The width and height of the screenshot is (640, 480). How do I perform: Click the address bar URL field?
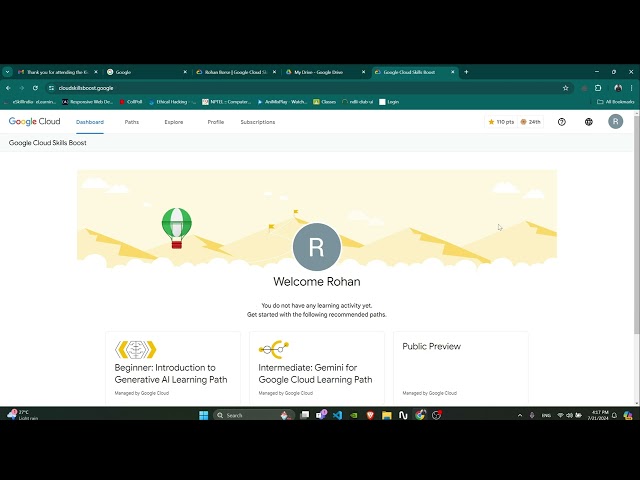[x=306, y=88]
